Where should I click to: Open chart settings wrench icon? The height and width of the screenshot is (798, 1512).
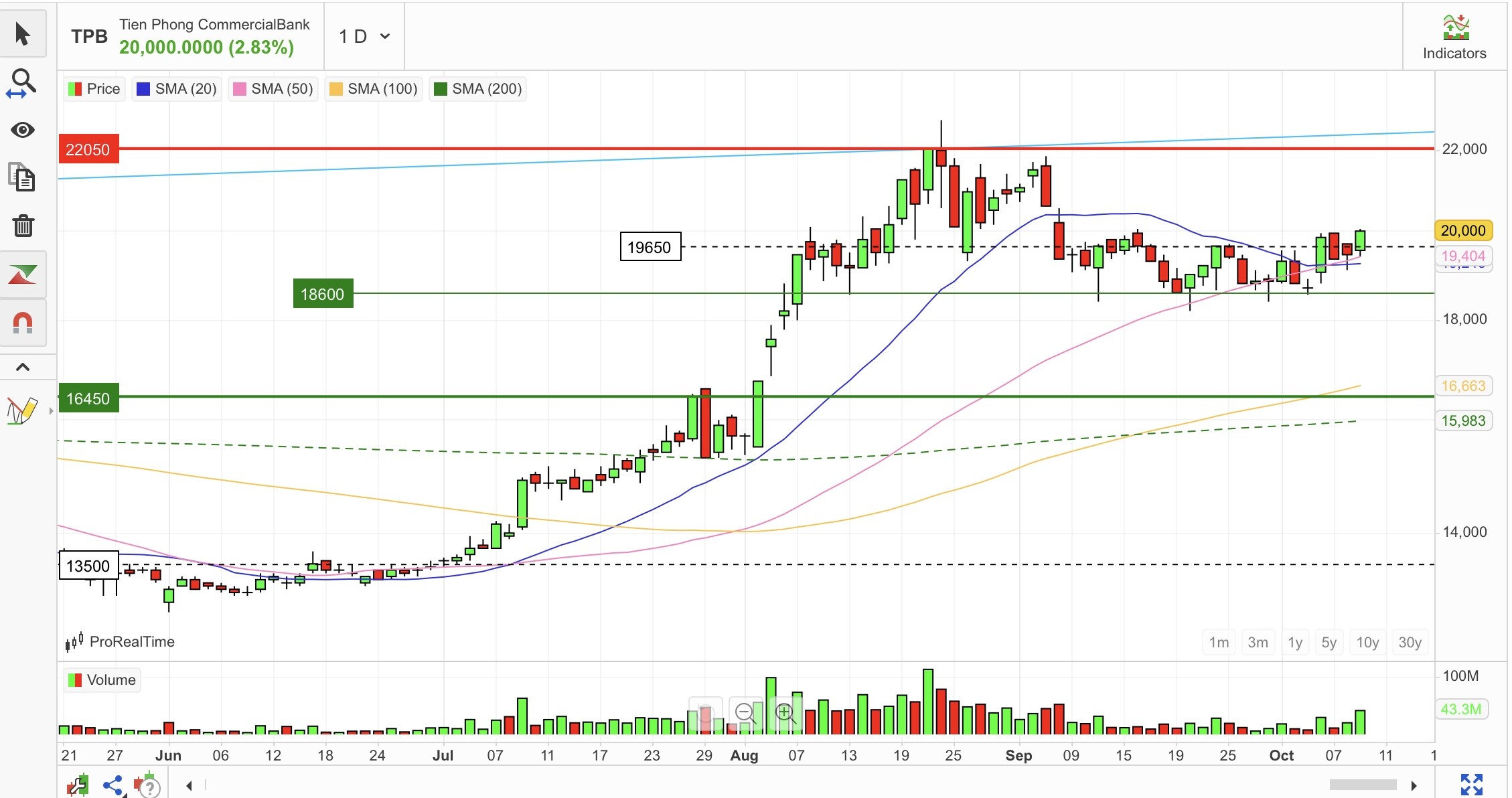coord(78,785)
